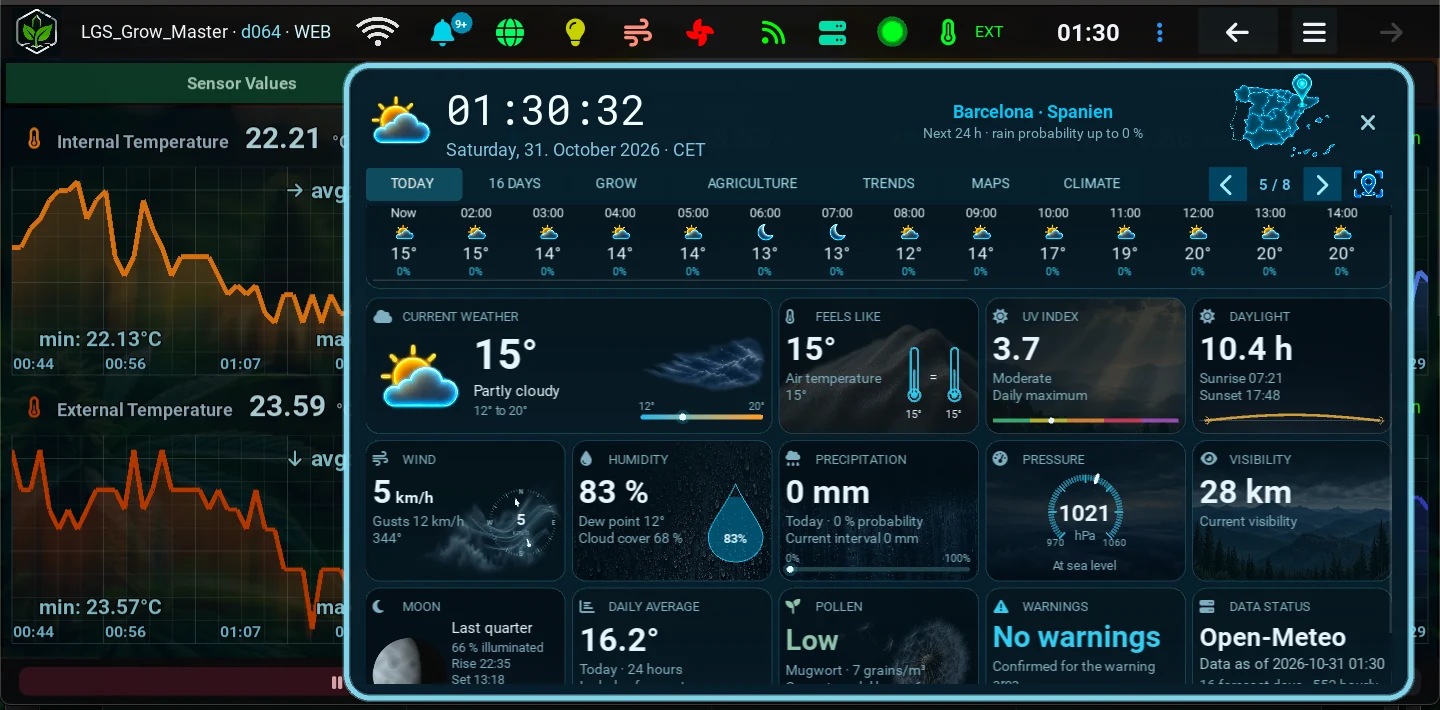Screen dimensions: 1440x710
Task: Close the weather popup
Action: click(1368, 122)
